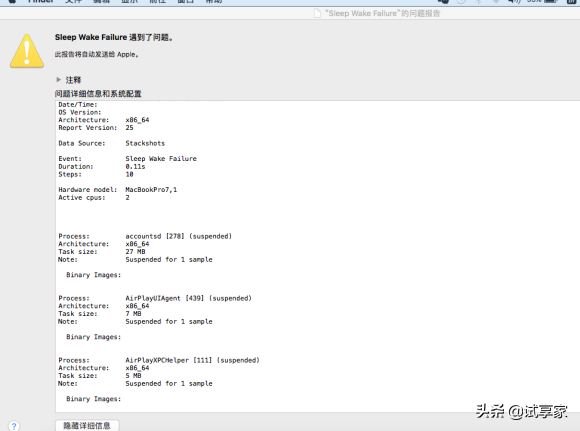The image size is (580, 431).
Task: Click the yellow warning triangle icon
Action: 27,51
